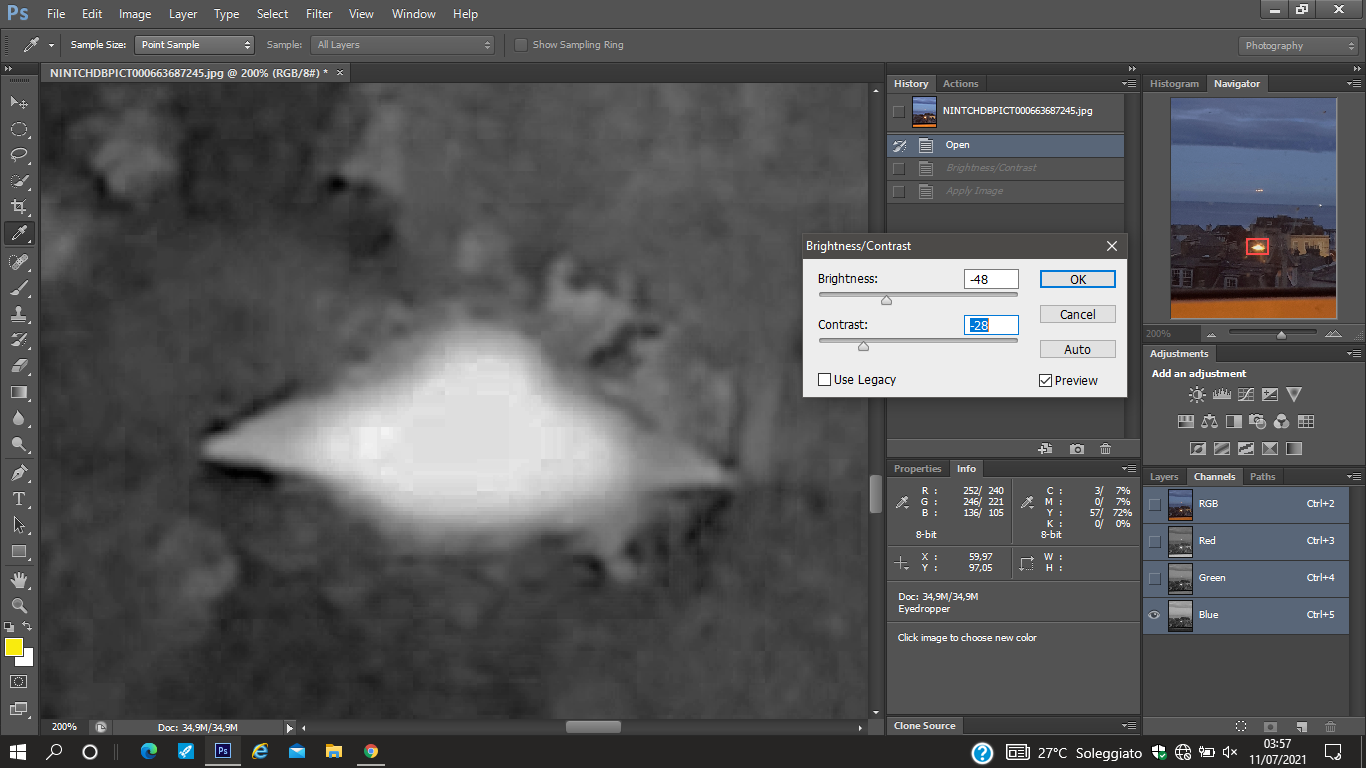The height and width of the screenshot is (768, 1366).
Task: Enable the Use Legacy checkbox
Action: tap(825, 380)
